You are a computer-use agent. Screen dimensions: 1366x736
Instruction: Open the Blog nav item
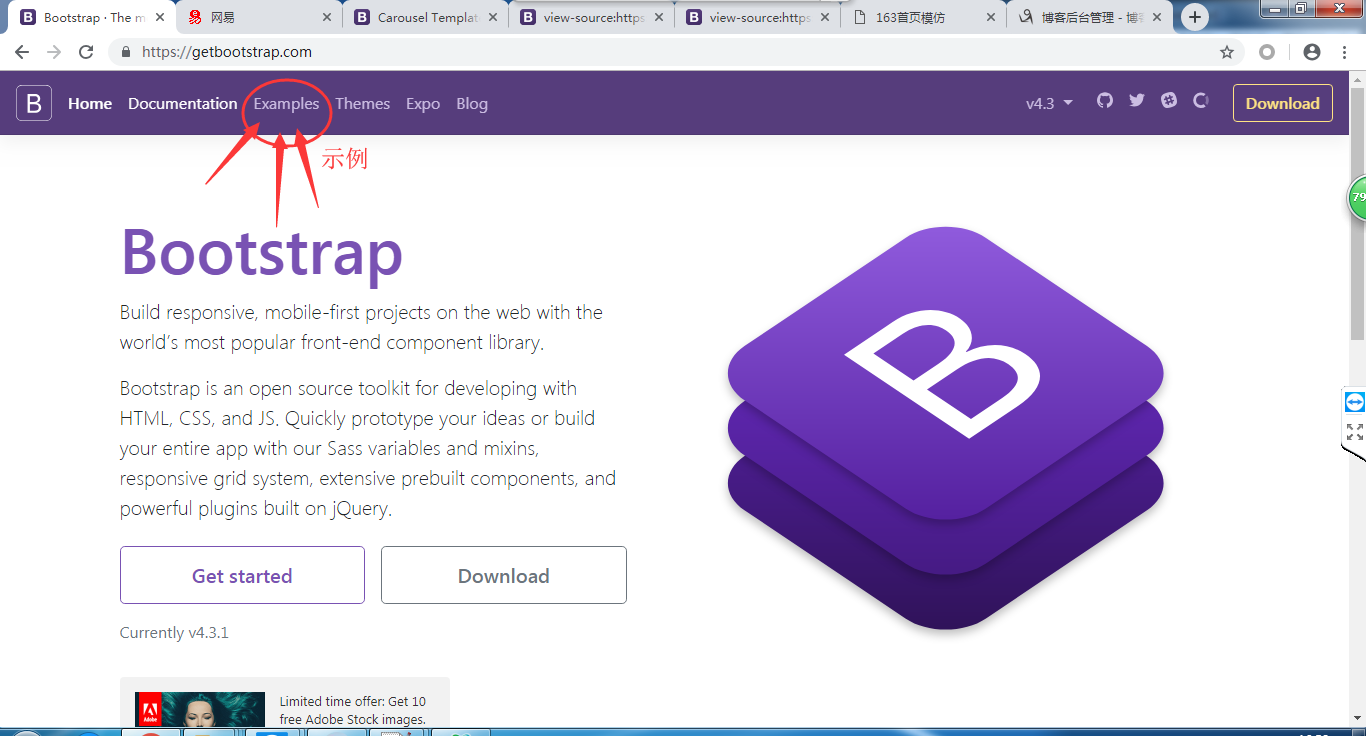click(472, 103)
